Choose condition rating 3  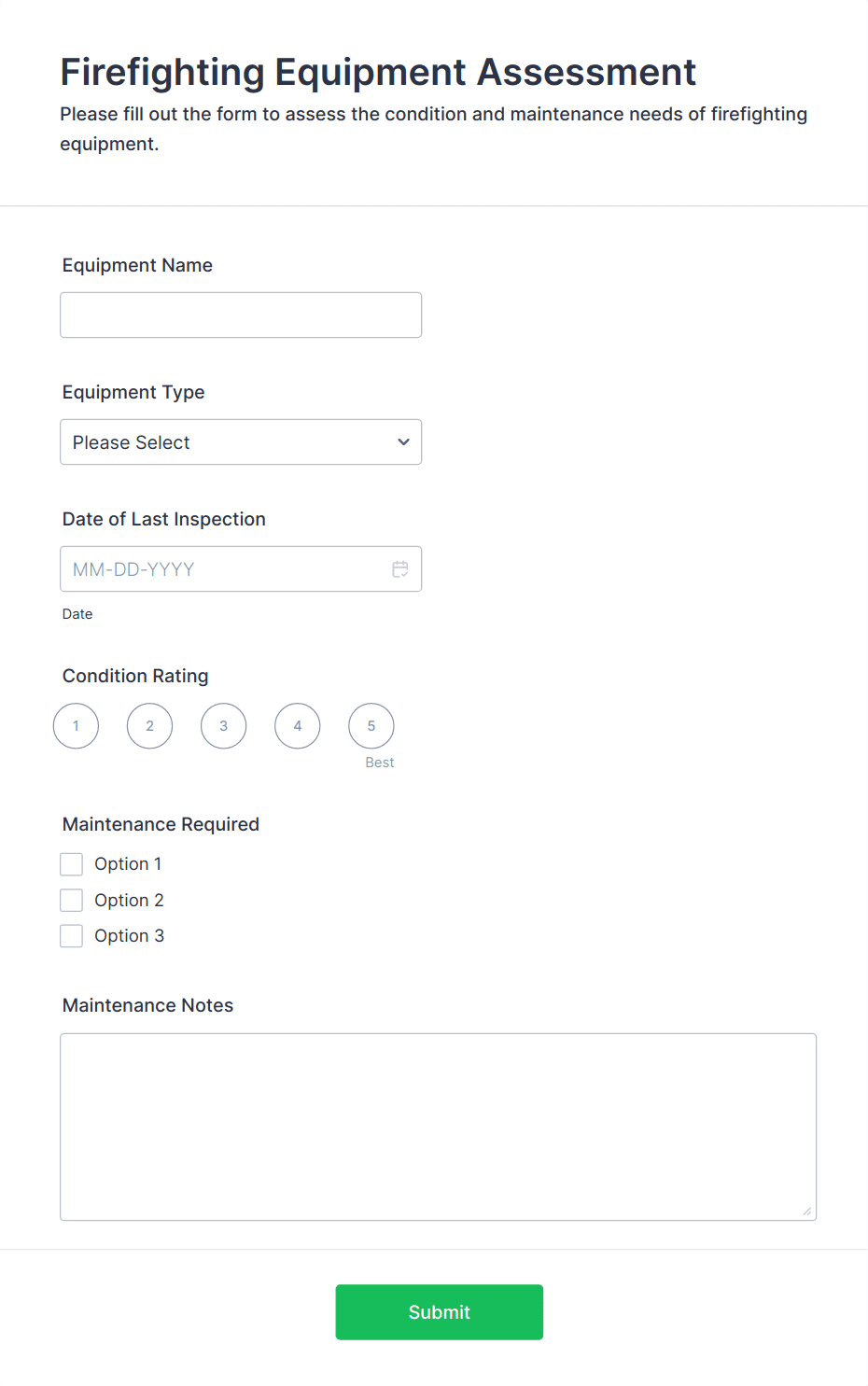[x=224, y=726]
